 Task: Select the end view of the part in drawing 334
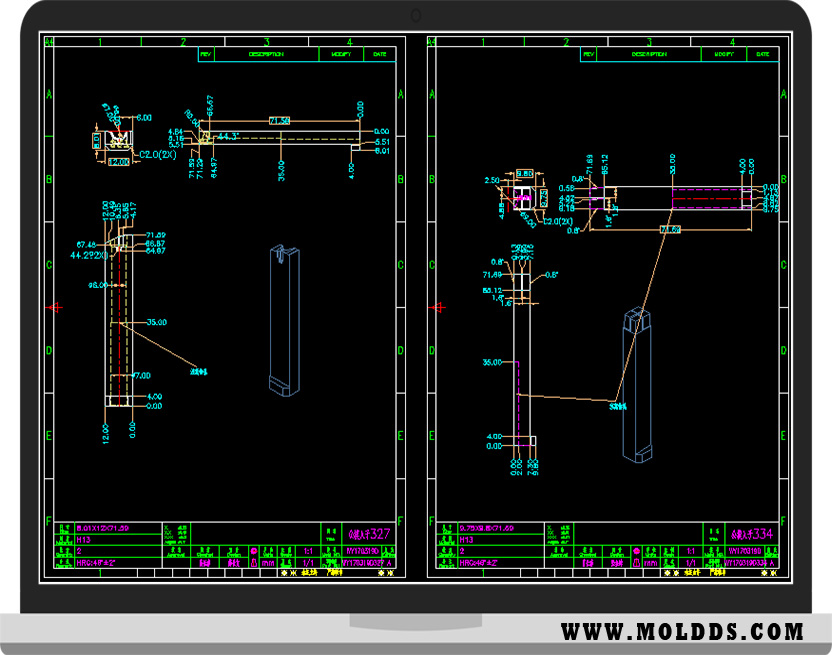click(524, 198)
